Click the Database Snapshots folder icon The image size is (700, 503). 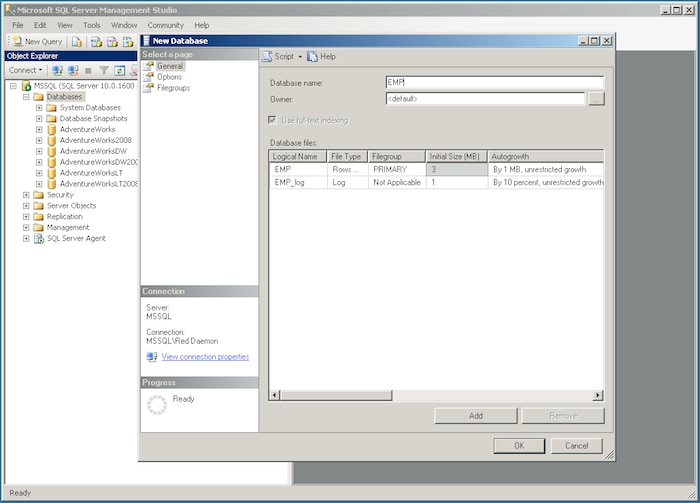(51, 118)
